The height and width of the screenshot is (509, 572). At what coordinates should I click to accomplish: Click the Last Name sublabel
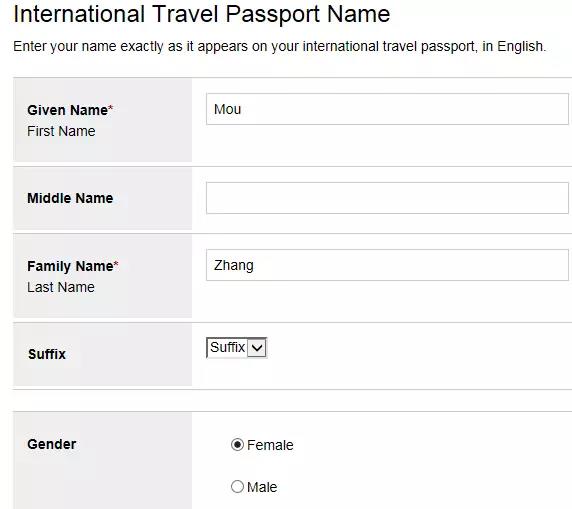coord(61,287)
